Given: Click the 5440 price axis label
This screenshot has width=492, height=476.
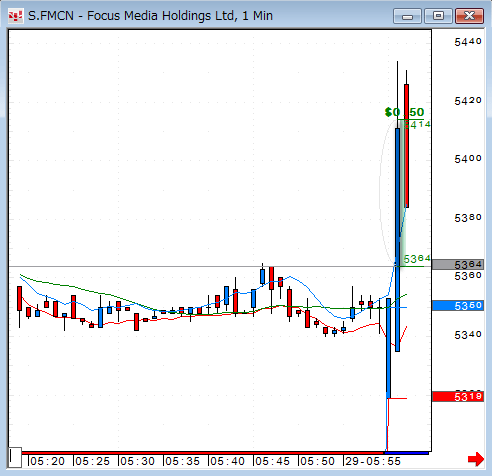Looking at the screenshot, I should pos(468,42).
